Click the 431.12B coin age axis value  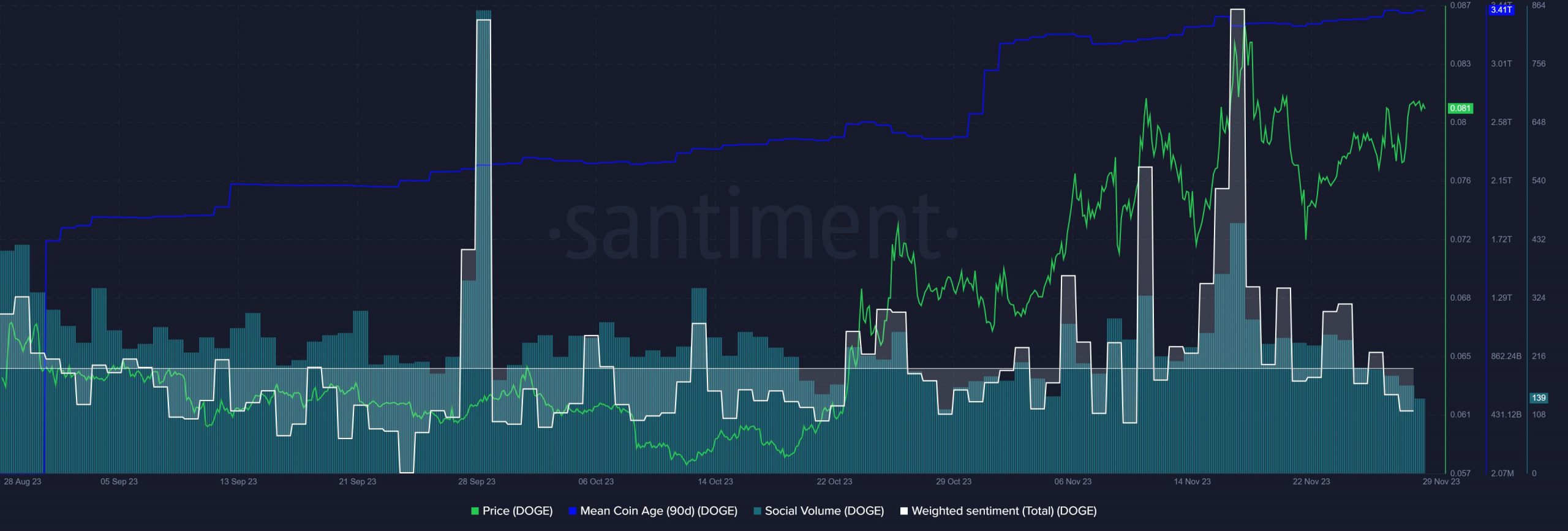coord(1506,415)
